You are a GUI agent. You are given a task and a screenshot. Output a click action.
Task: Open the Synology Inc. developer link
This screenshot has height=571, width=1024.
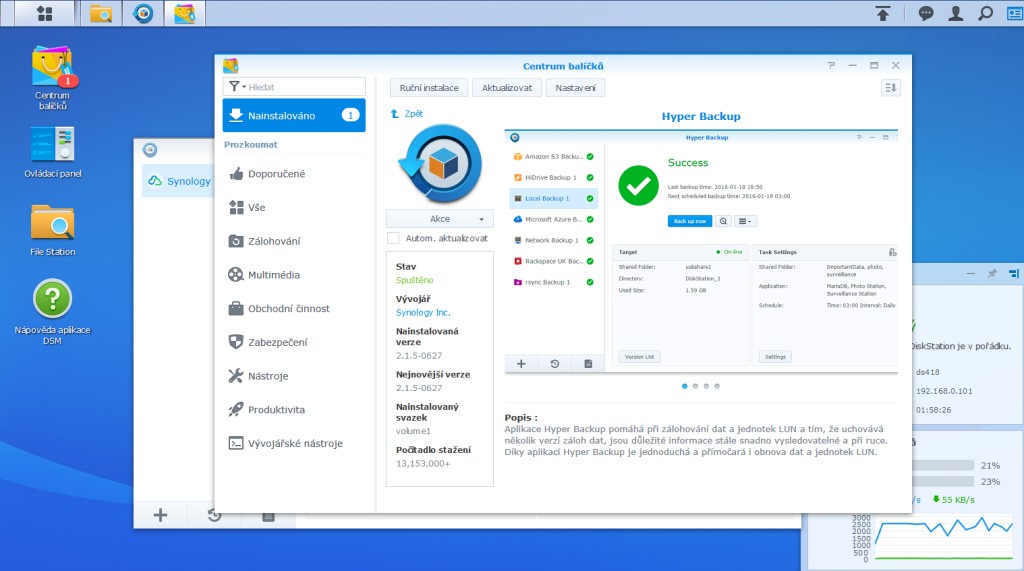pos(423,312)
